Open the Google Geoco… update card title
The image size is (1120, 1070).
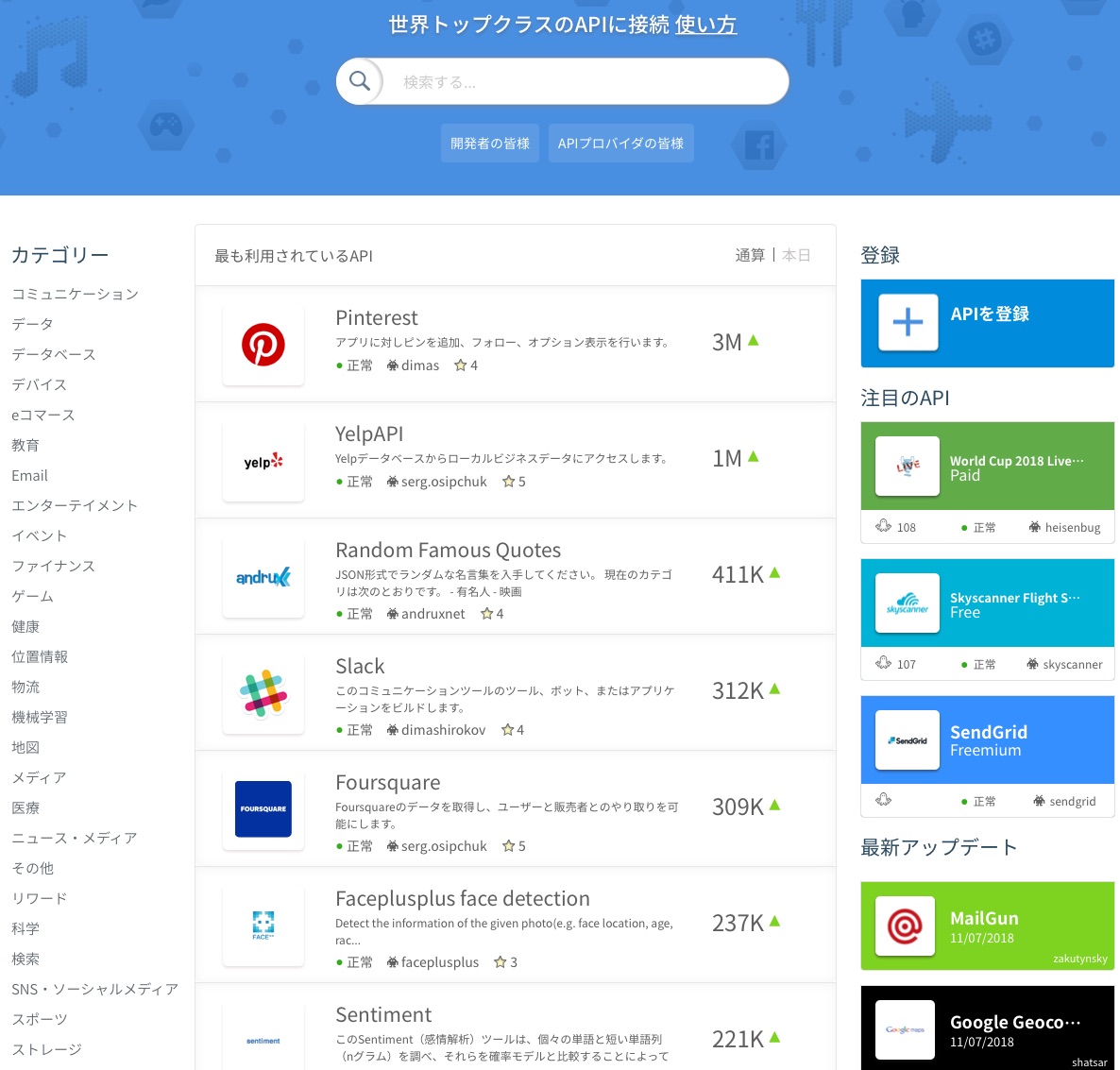(x=1015, y=1022)
